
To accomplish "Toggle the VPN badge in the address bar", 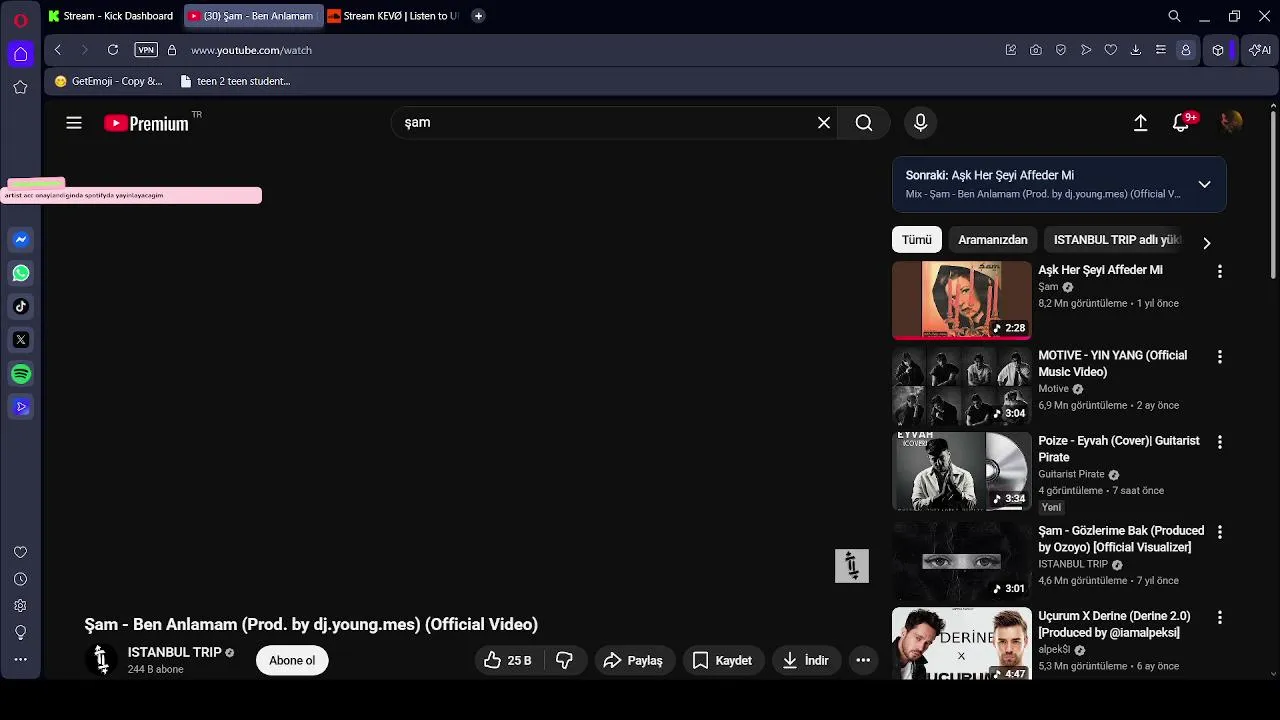I will [146, 50].
